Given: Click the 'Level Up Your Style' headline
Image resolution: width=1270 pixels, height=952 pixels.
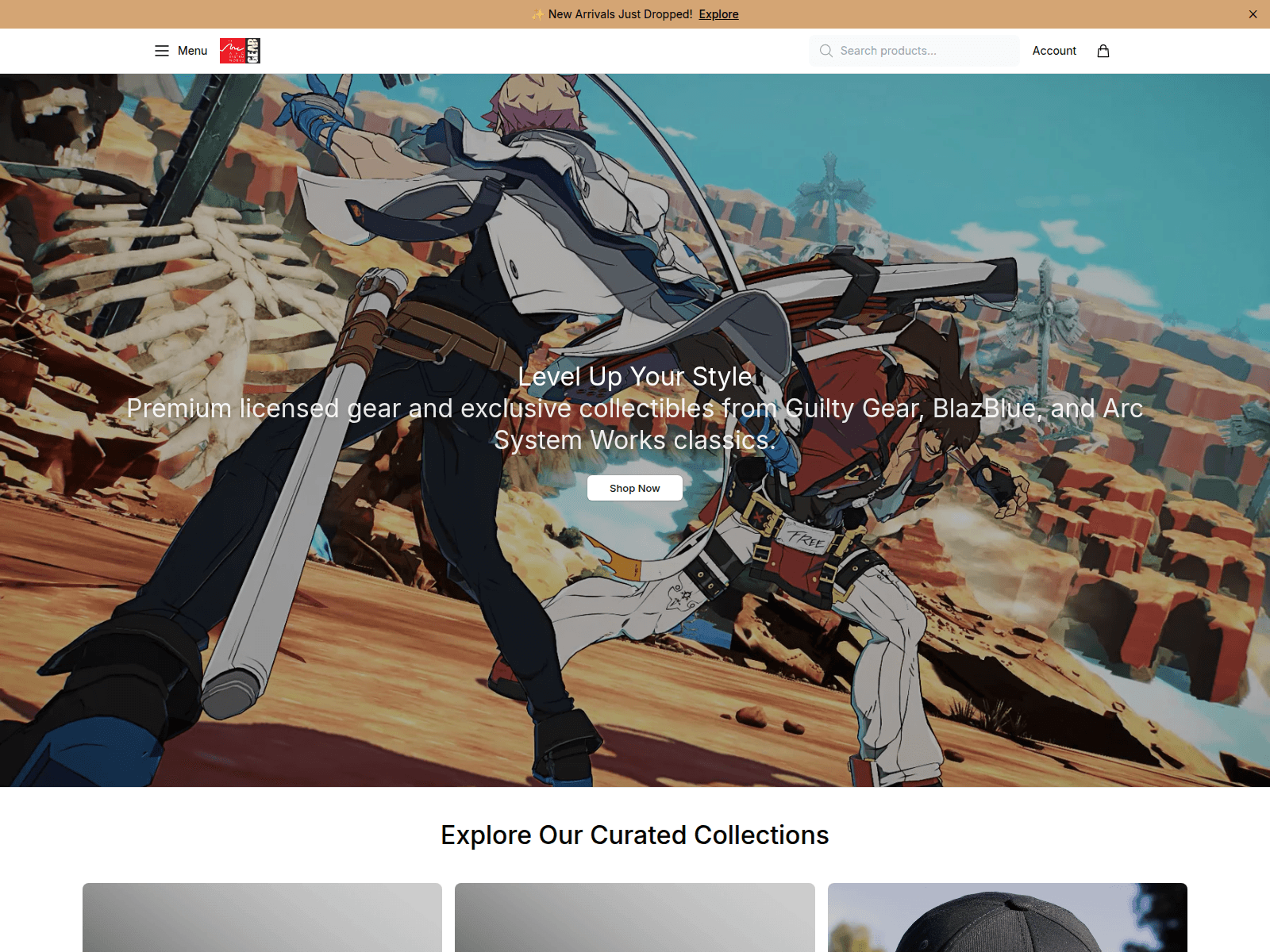Looking at the screenshot, I should [x=635, y=376].
